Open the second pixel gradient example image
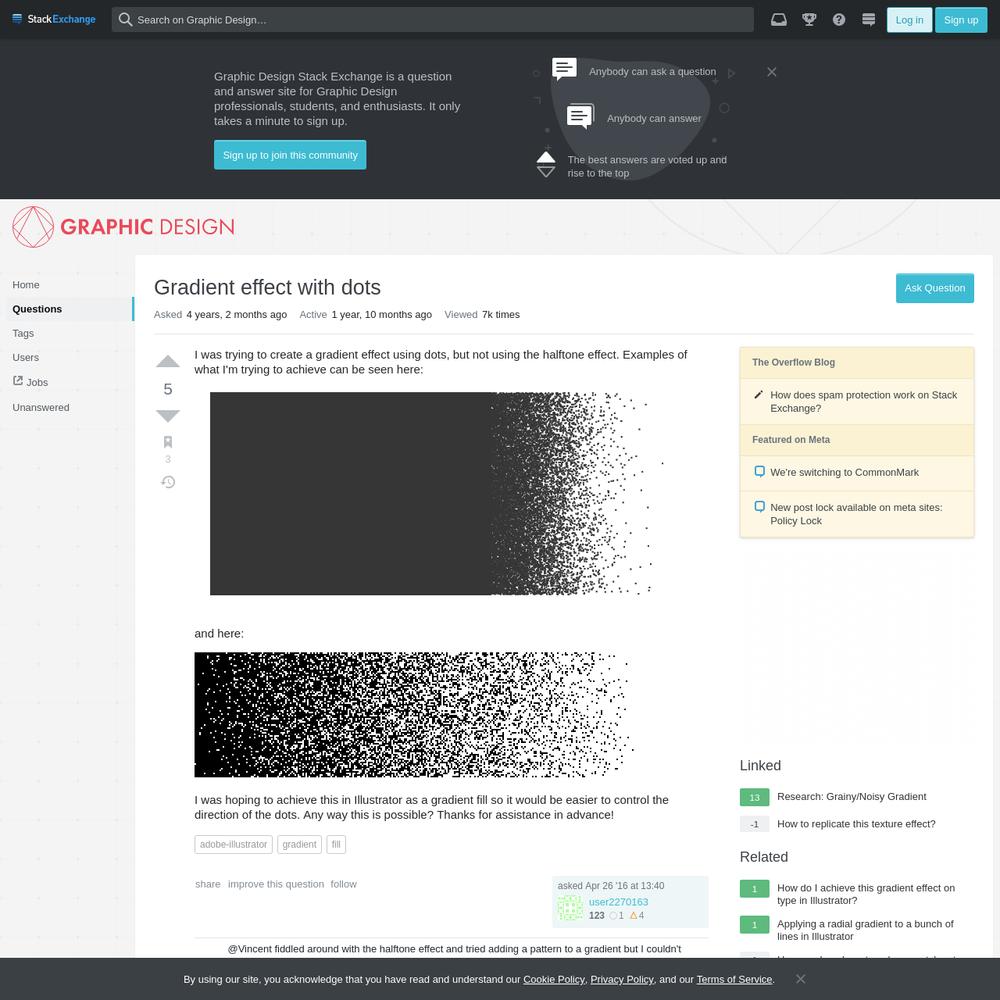The height and width of the screenshot is (1000, 1000). 414,714
